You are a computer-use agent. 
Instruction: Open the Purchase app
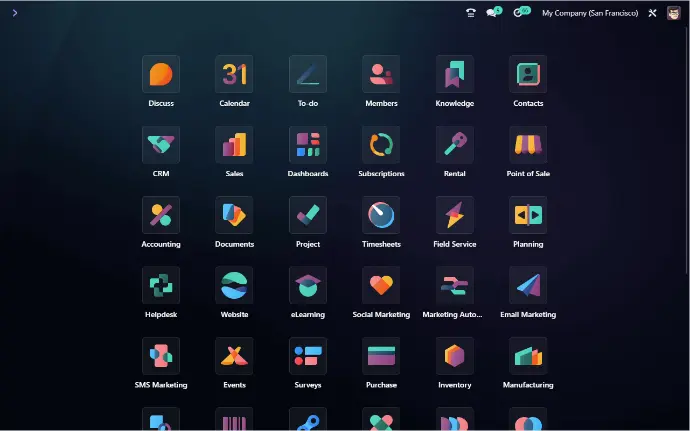click(381, 356)
